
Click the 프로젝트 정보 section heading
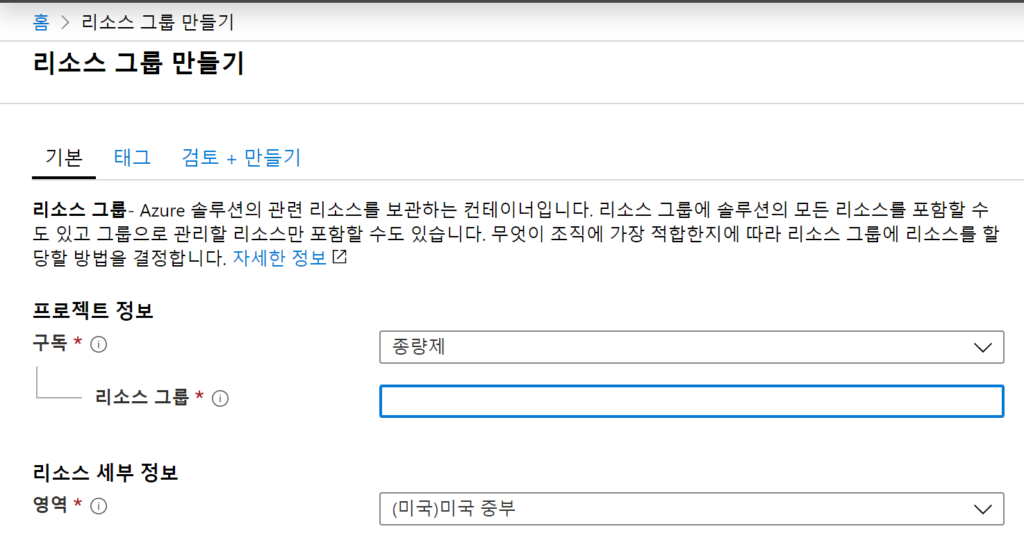pyautogui.click(x=93, y=310)
